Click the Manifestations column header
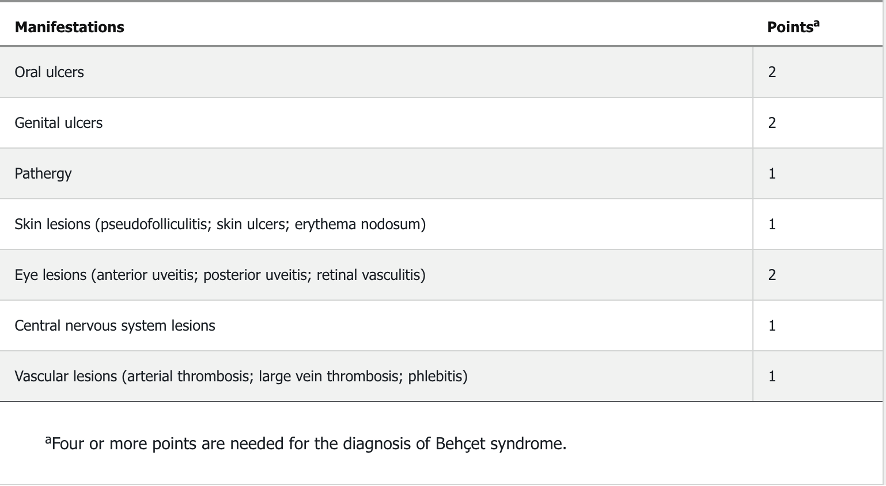886x486 pixels. tap(69, 27)
